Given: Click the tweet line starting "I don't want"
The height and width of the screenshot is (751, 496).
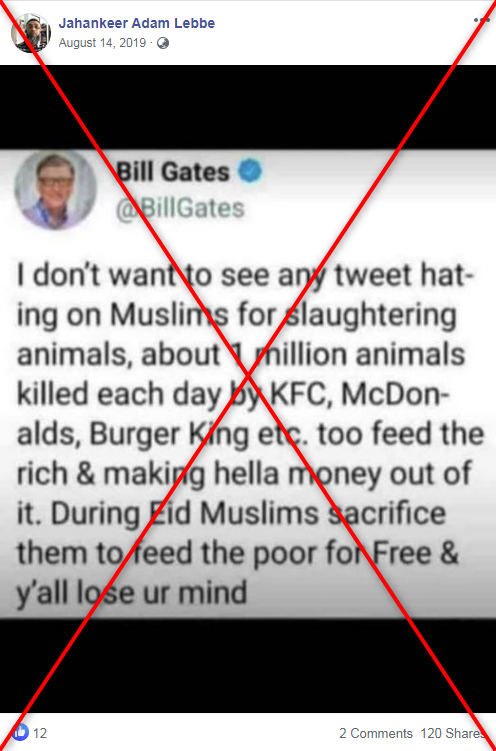Looking at the screenshot, I should point(246,276).
